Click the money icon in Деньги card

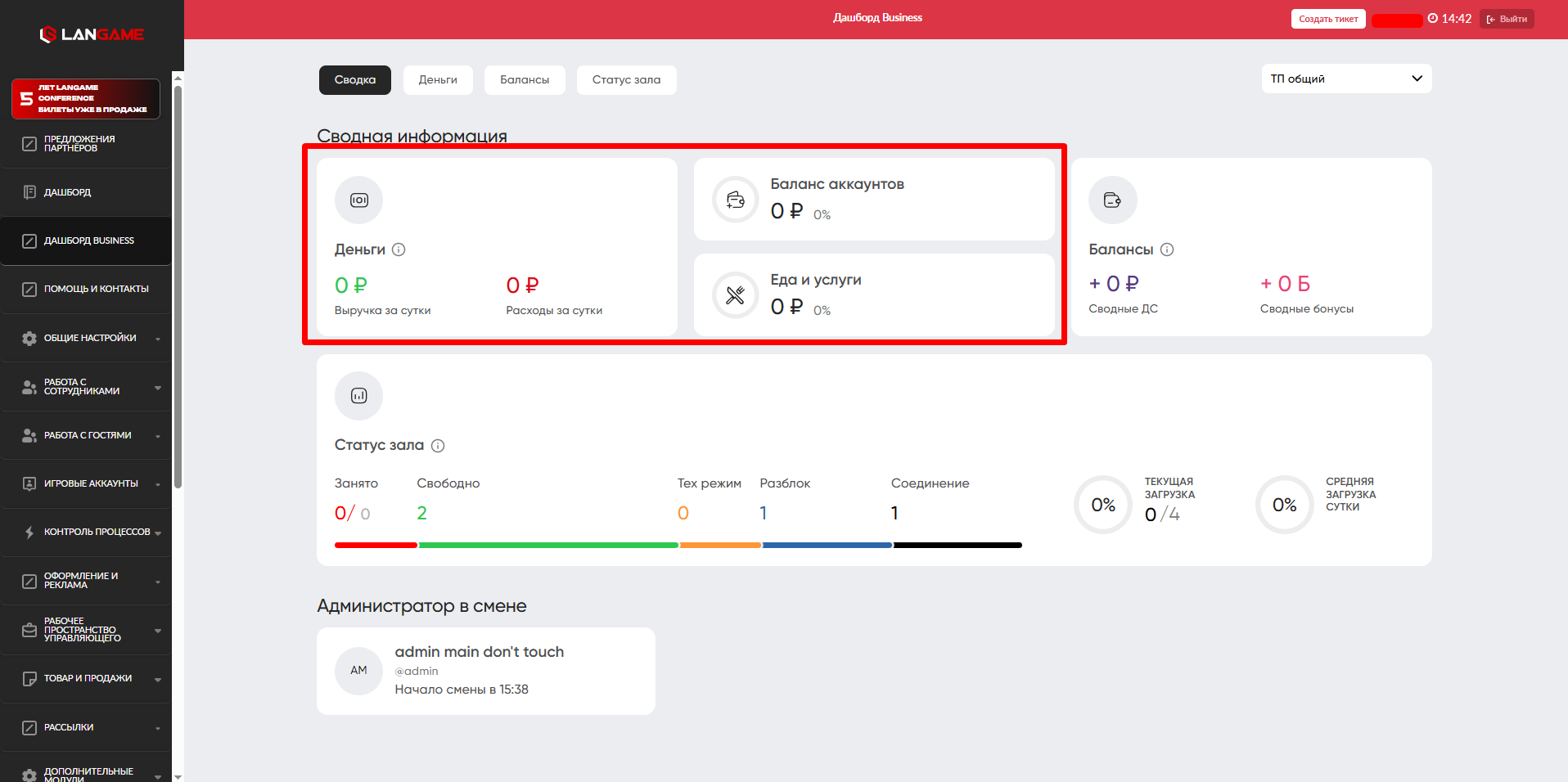click(358, 200)
